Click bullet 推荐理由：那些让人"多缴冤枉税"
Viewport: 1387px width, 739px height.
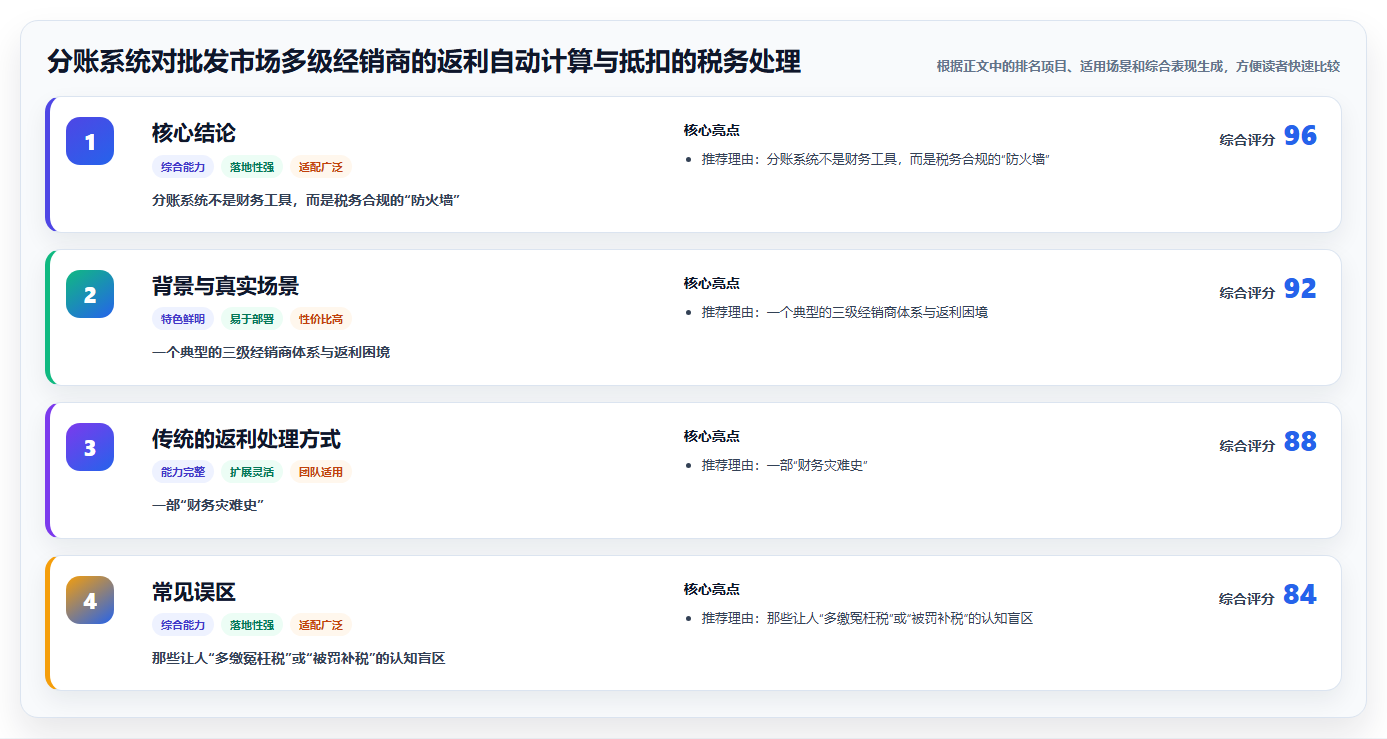pyautogui.click(x=867, y=619)
